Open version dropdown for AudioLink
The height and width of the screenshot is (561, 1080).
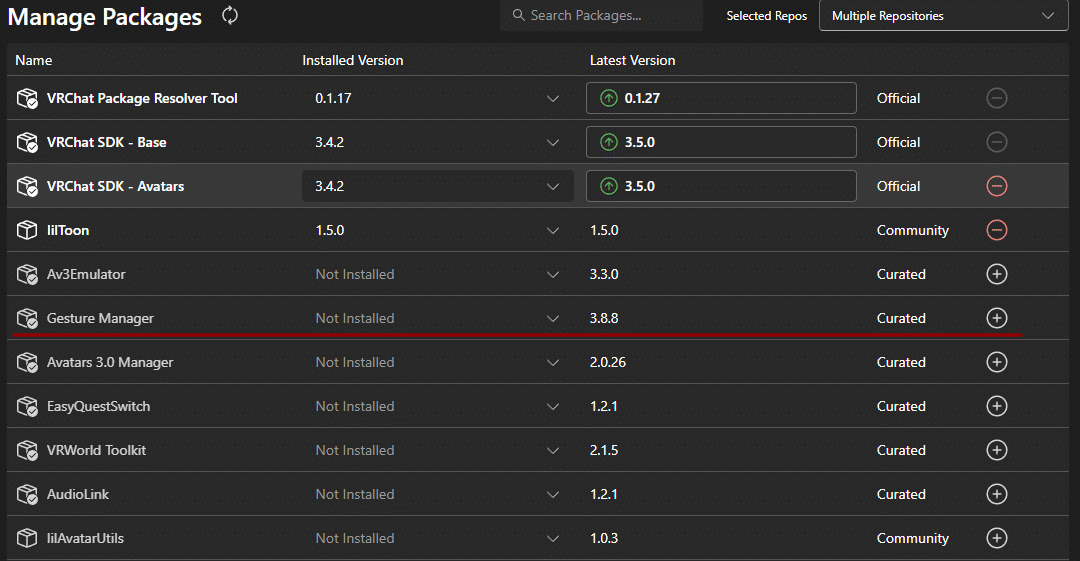point(552,494)
